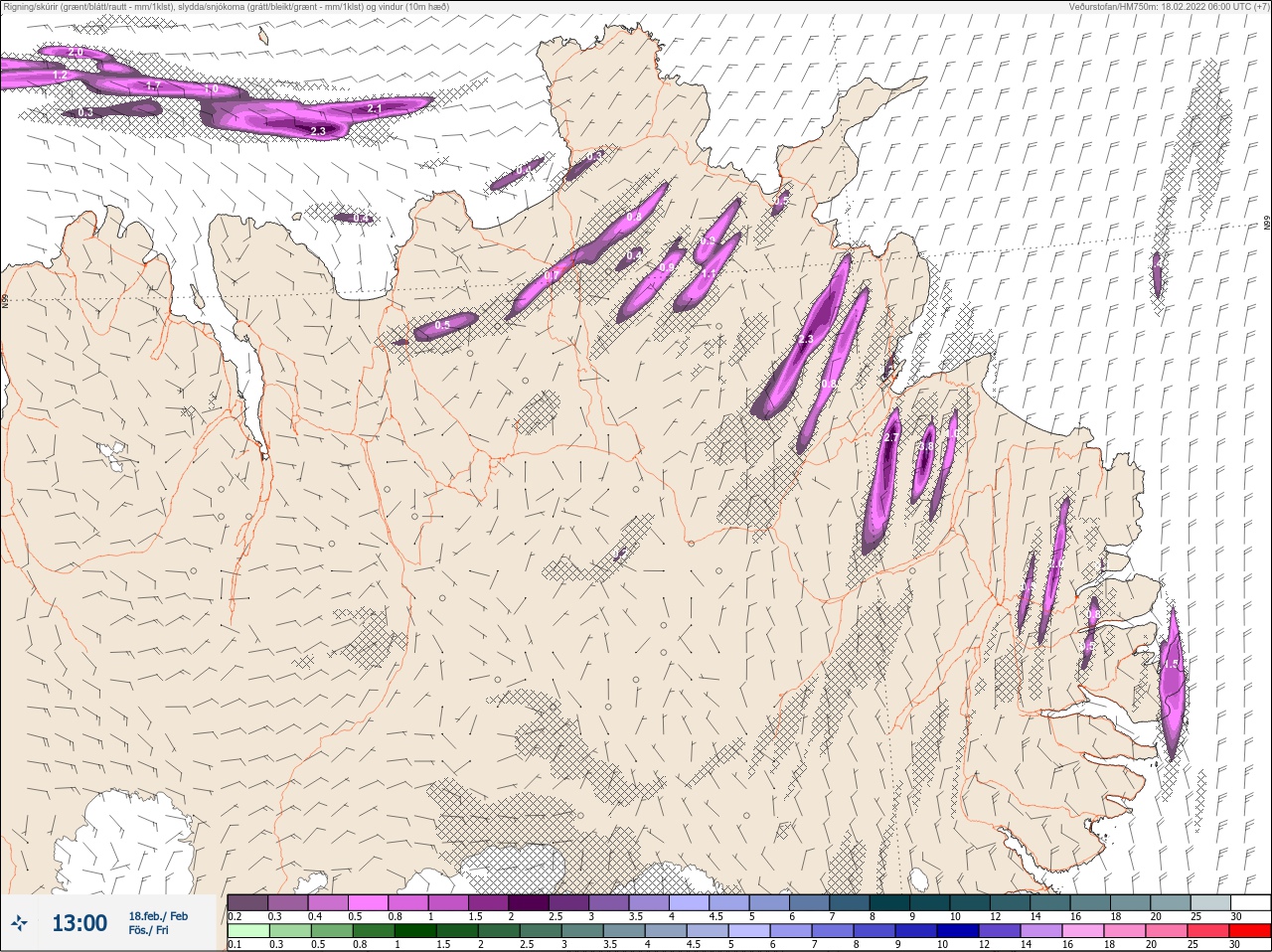Select the darkest purple swatch labeled 2, top legend
This screenshot has width=1272, height=952.
point(530,902)
